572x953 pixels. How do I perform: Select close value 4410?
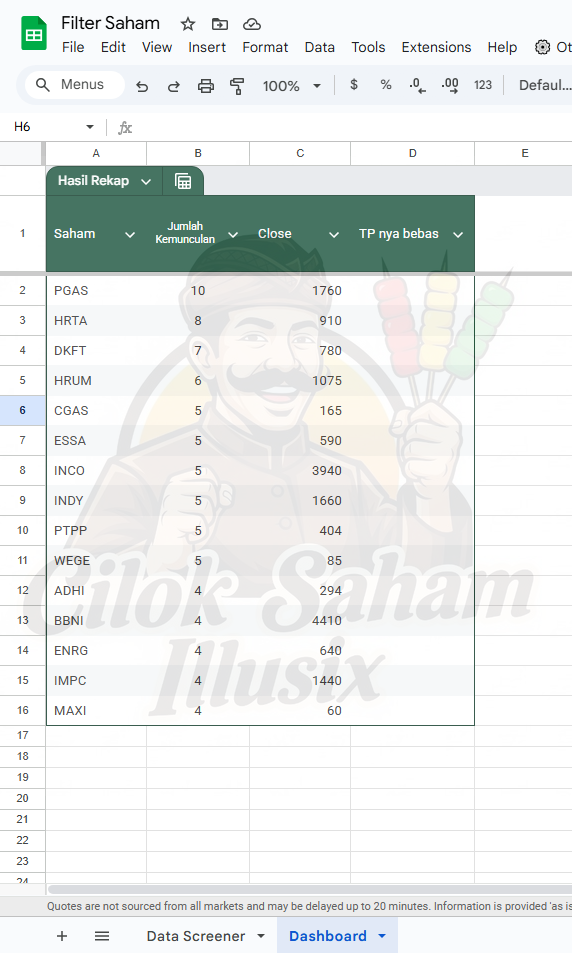[300, 621]
